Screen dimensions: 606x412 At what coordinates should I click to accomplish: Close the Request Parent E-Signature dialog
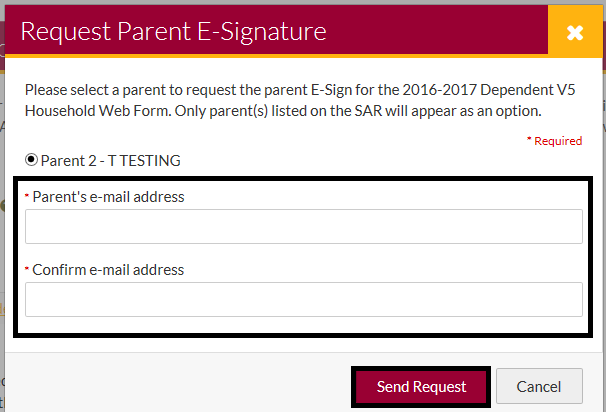[x=575, y=32]
